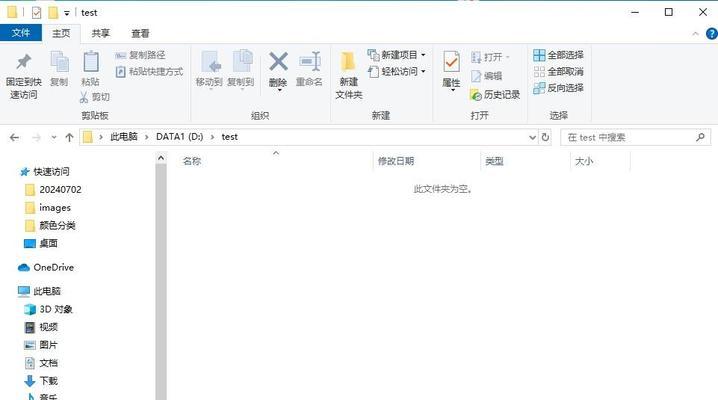The height and width of the screenshot is (400, 718).
Task: Open the File (文件) tab
Action: [21, 33]
